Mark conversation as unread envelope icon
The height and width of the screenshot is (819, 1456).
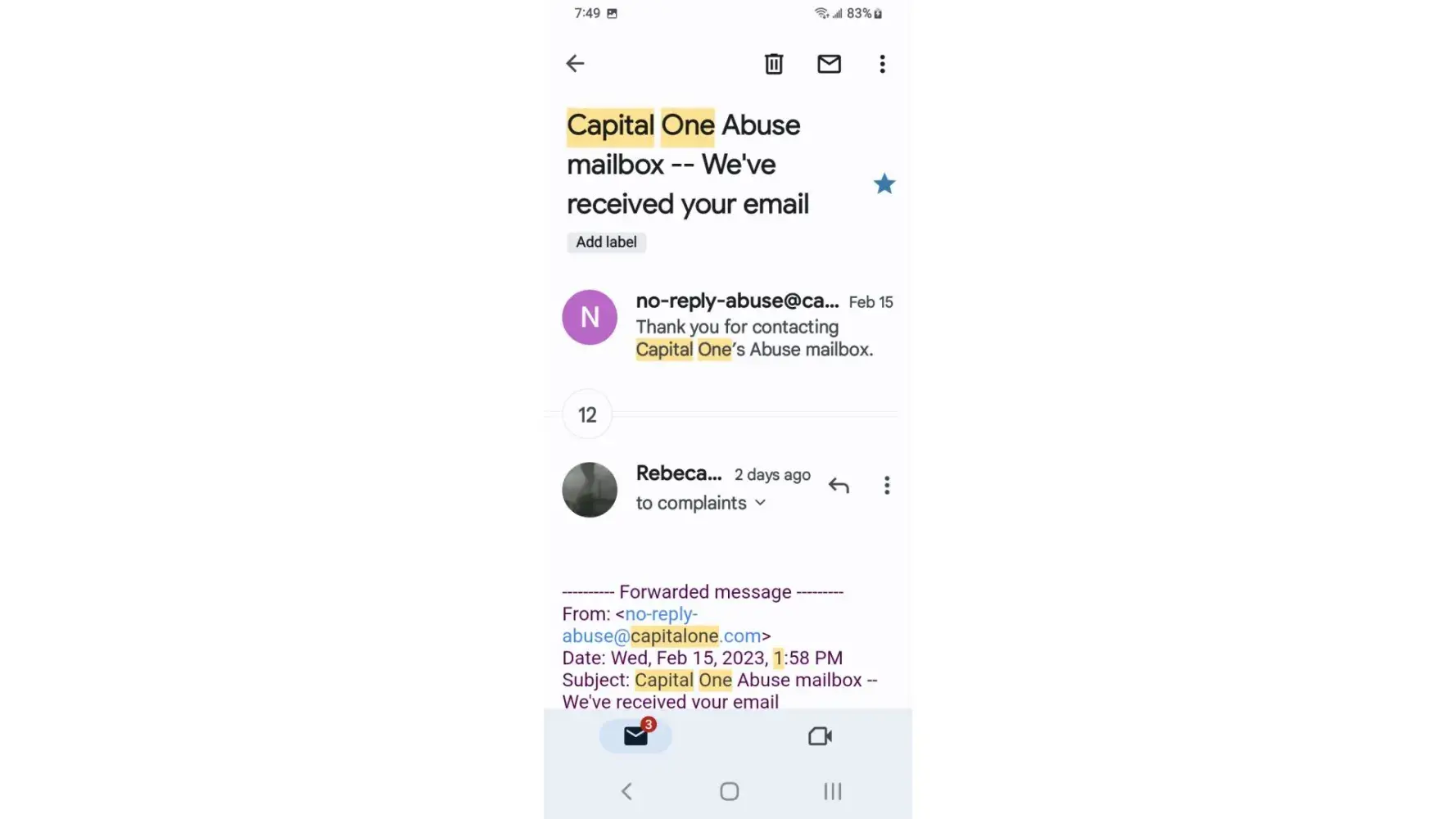click(x=829, y=64)
